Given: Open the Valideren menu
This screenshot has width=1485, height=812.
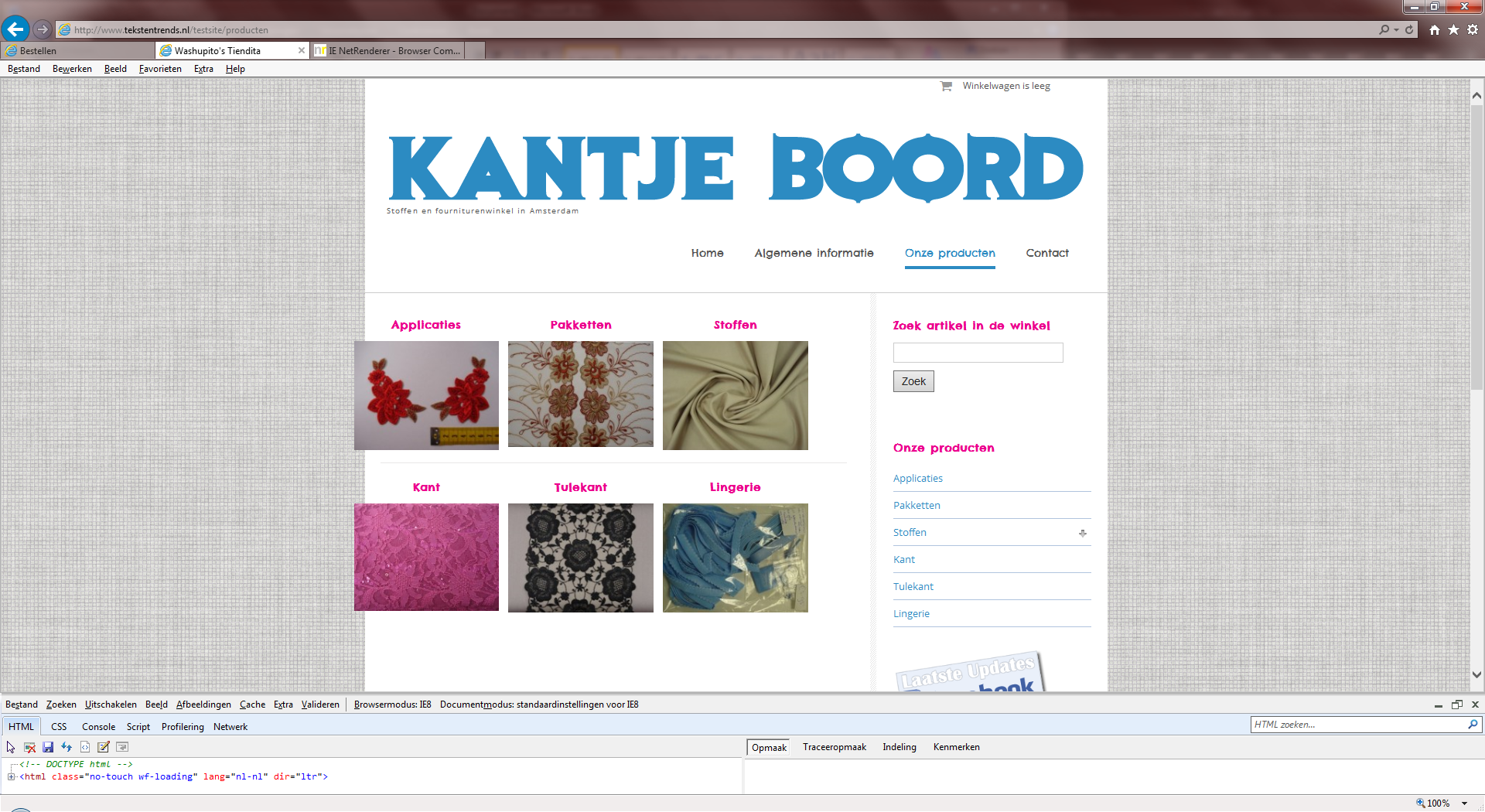Looking at the screenshot, I should point(320,705).
